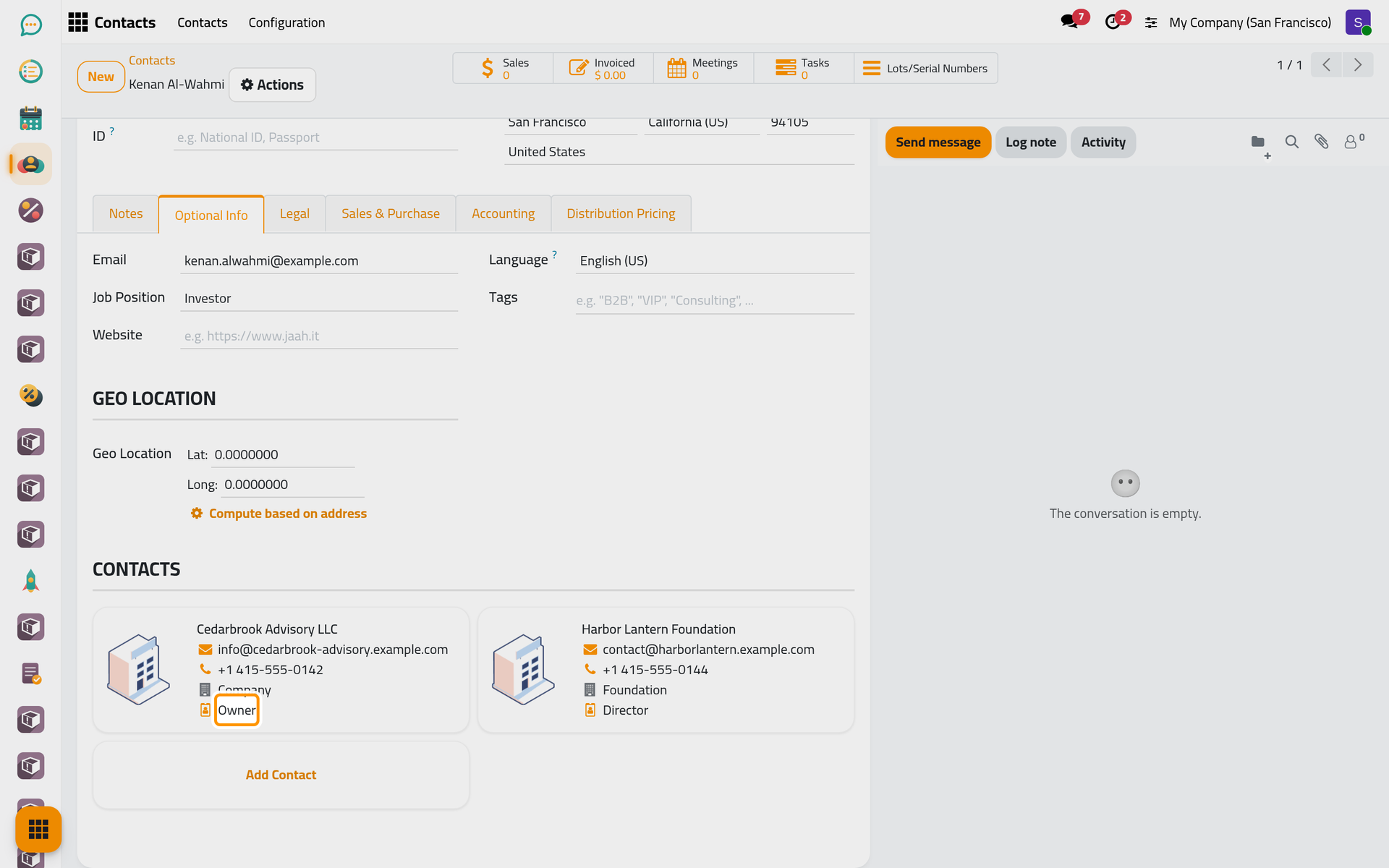Open the Language dropdown field
Viewport: 1389px width, 868px height.
pyautogui.click(x=715, y=260)
